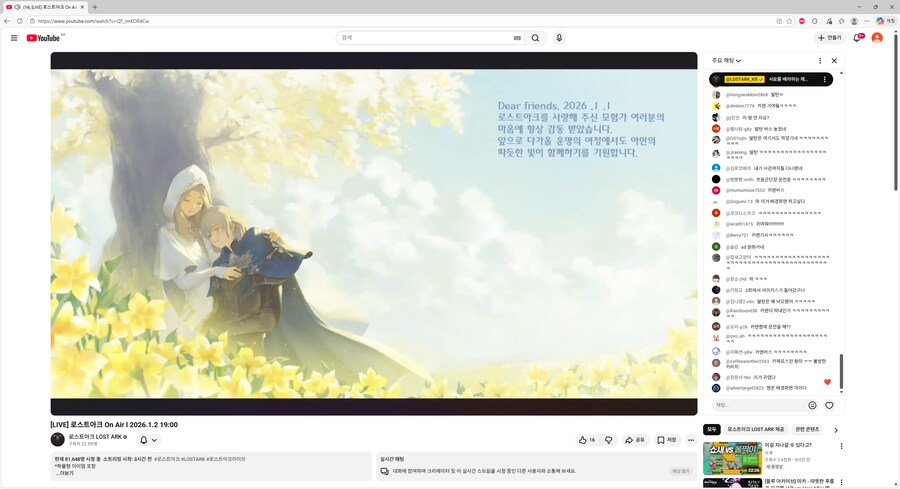Viewport: 900px width, 489px height.
Task: Click the @dmkim7776 chat message
Action: point(771,106)
